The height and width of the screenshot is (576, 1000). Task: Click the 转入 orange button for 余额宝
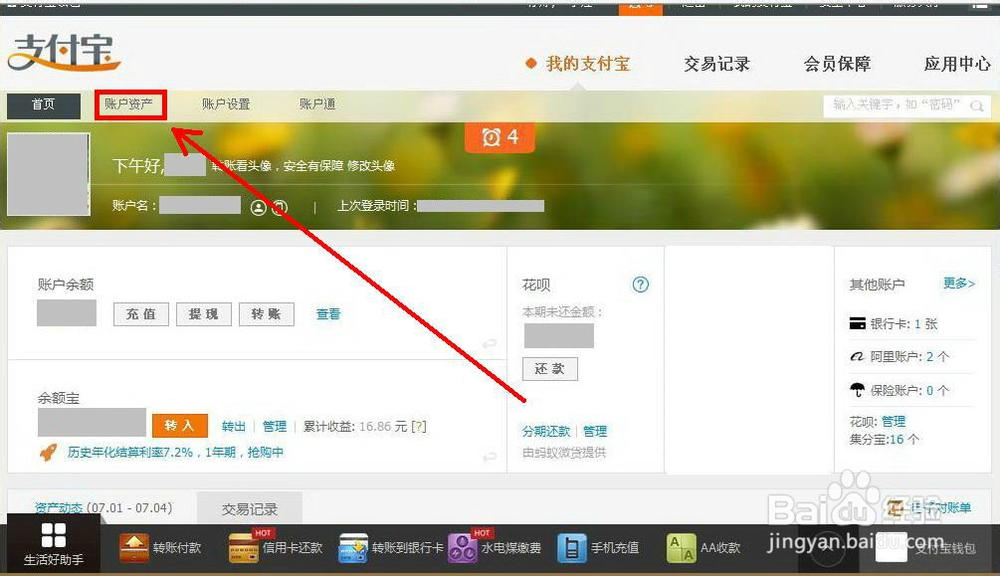180,425
